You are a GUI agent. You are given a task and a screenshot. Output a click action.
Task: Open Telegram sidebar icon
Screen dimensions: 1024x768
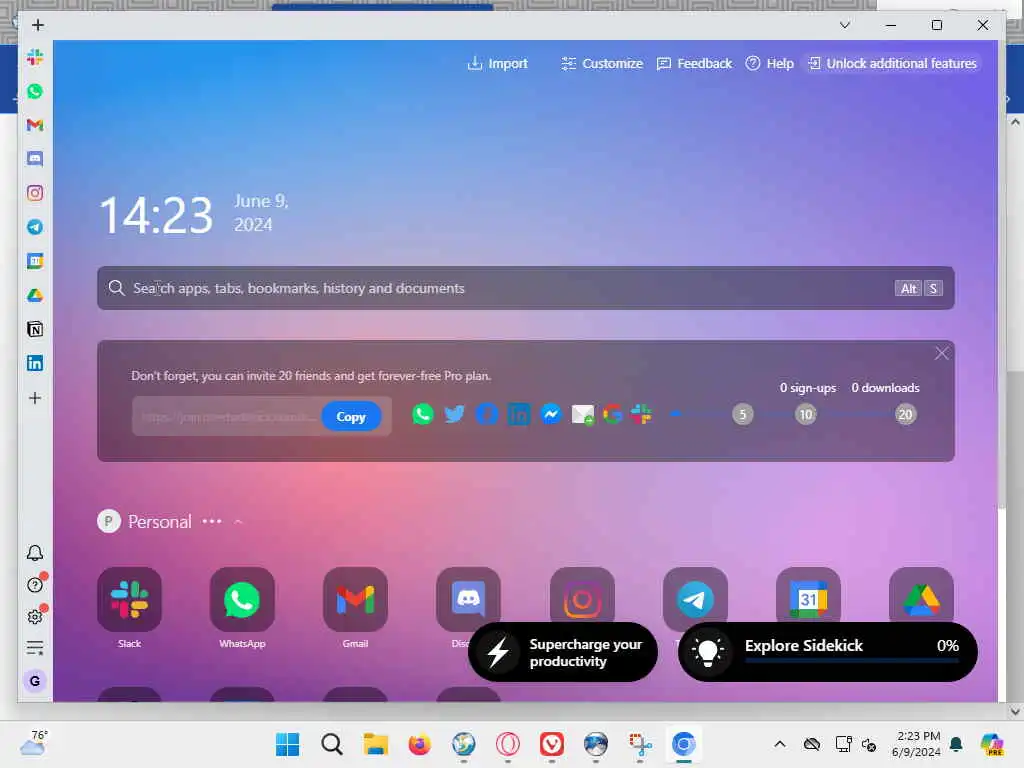(x=35, y=227)
